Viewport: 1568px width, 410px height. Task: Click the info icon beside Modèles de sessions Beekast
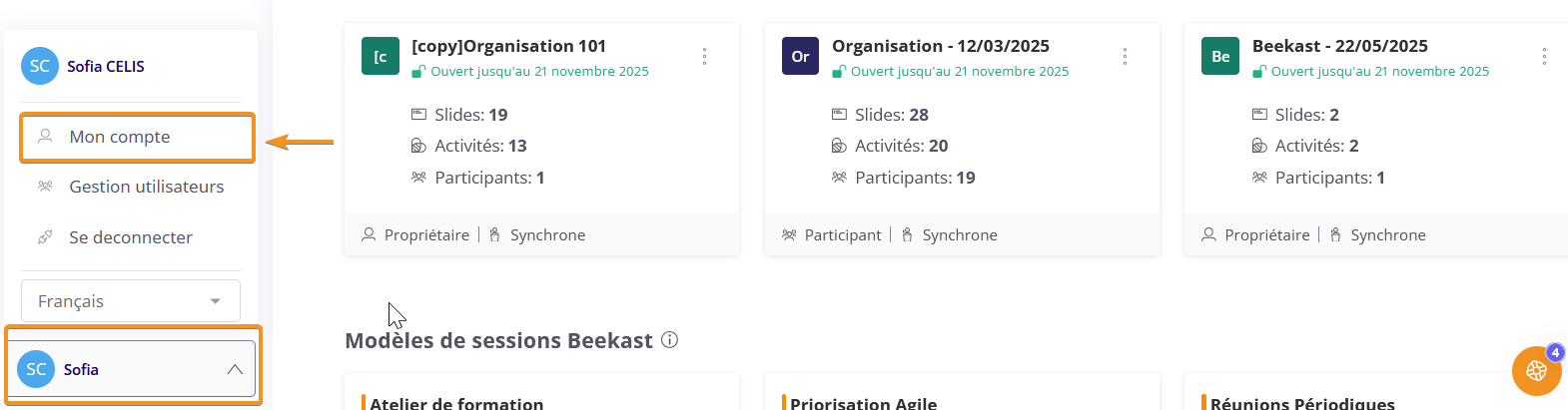coord(670,340)
